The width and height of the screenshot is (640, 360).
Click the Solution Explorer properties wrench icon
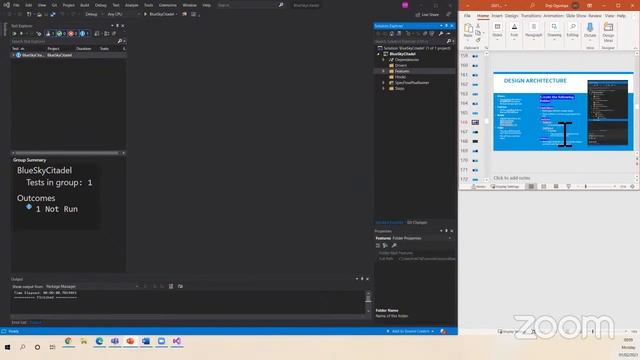coord(441,33)
